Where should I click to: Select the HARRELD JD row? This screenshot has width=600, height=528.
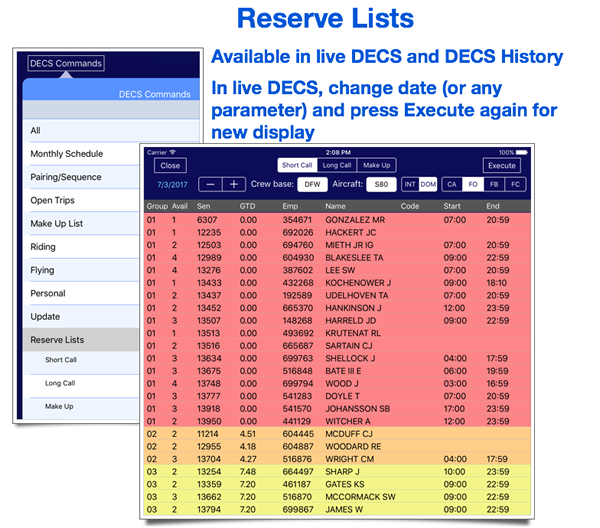pyautogui.click(x=338, y=321)
